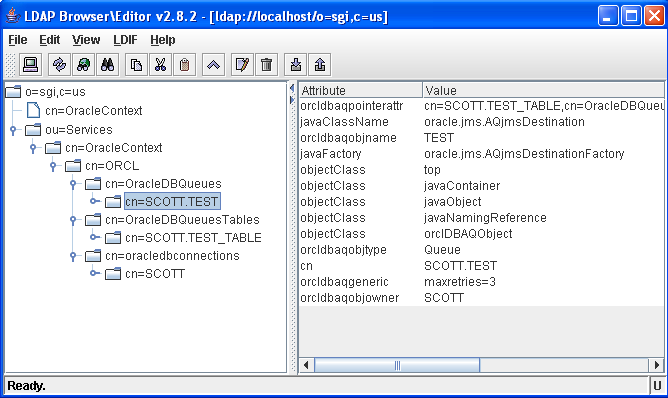Open the LDIF menu
The height and width of the screenshot is (398, 668).
pos(125,40)
